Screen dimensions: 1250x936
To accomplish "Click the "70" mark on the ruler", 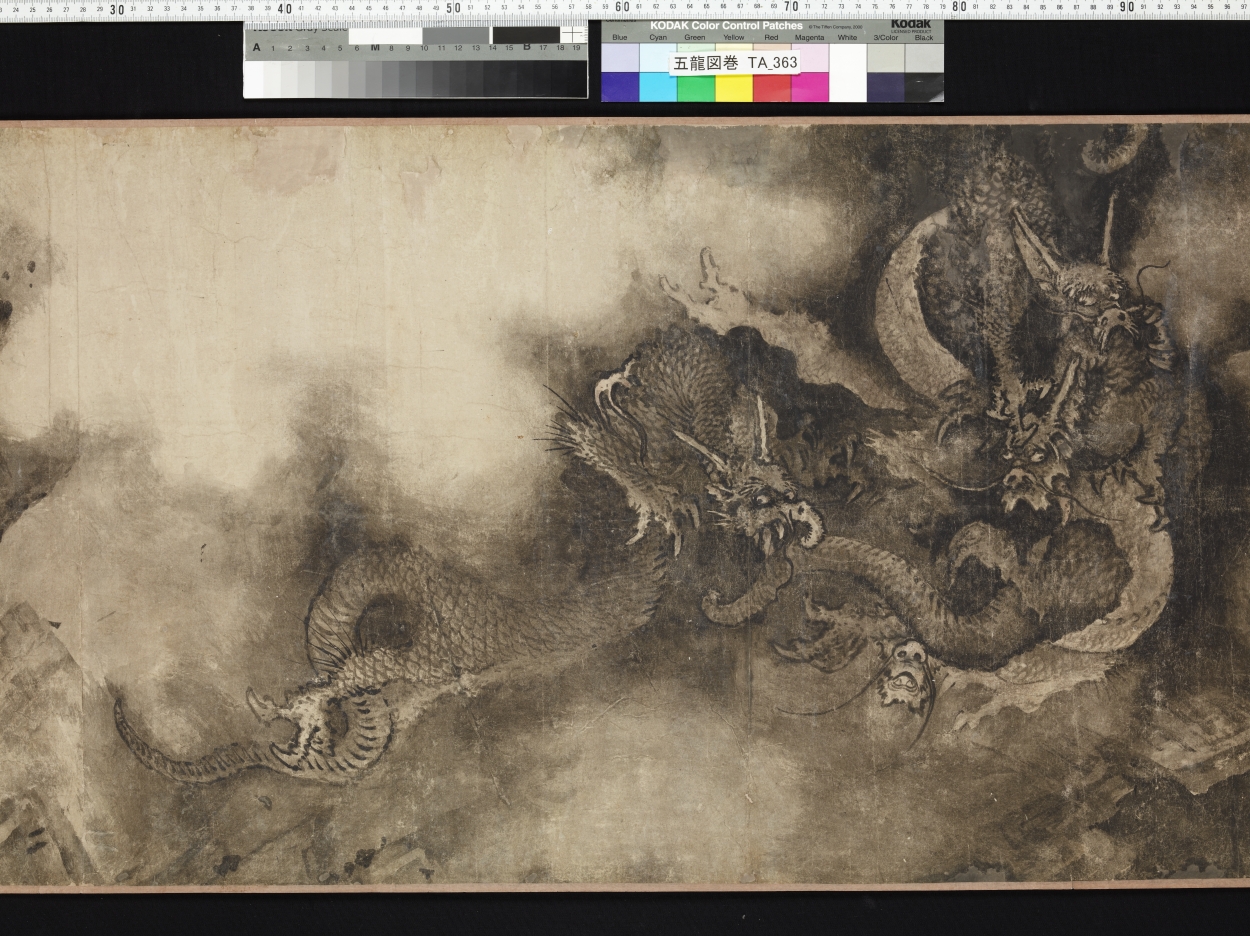I will pos(790,8).
